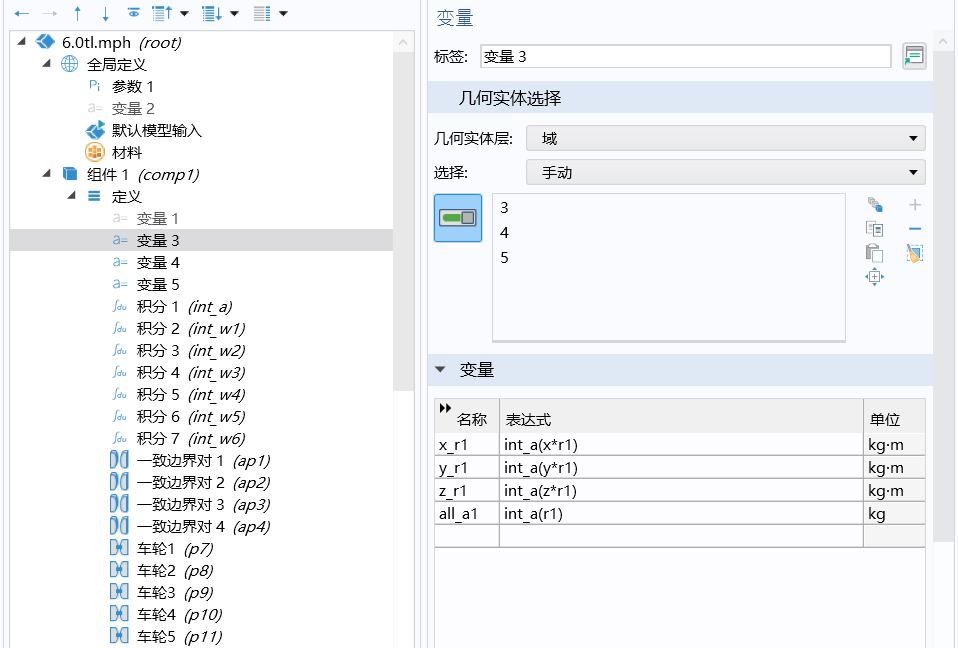The width and height of the screenshot is (958, 648).
Task: Click the show/hide eye toolbar icon
Action: point(133,13)
